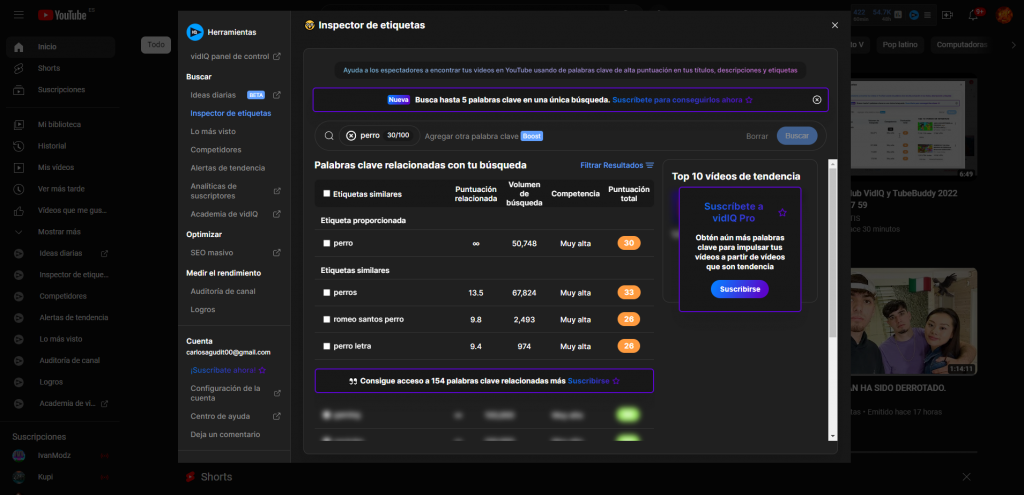The height and width of the screenshot is (495, 1024).
Task: Dismiss the 'Busca hasta 5 palabras clave' banner
Action: (x=817, y=100)
